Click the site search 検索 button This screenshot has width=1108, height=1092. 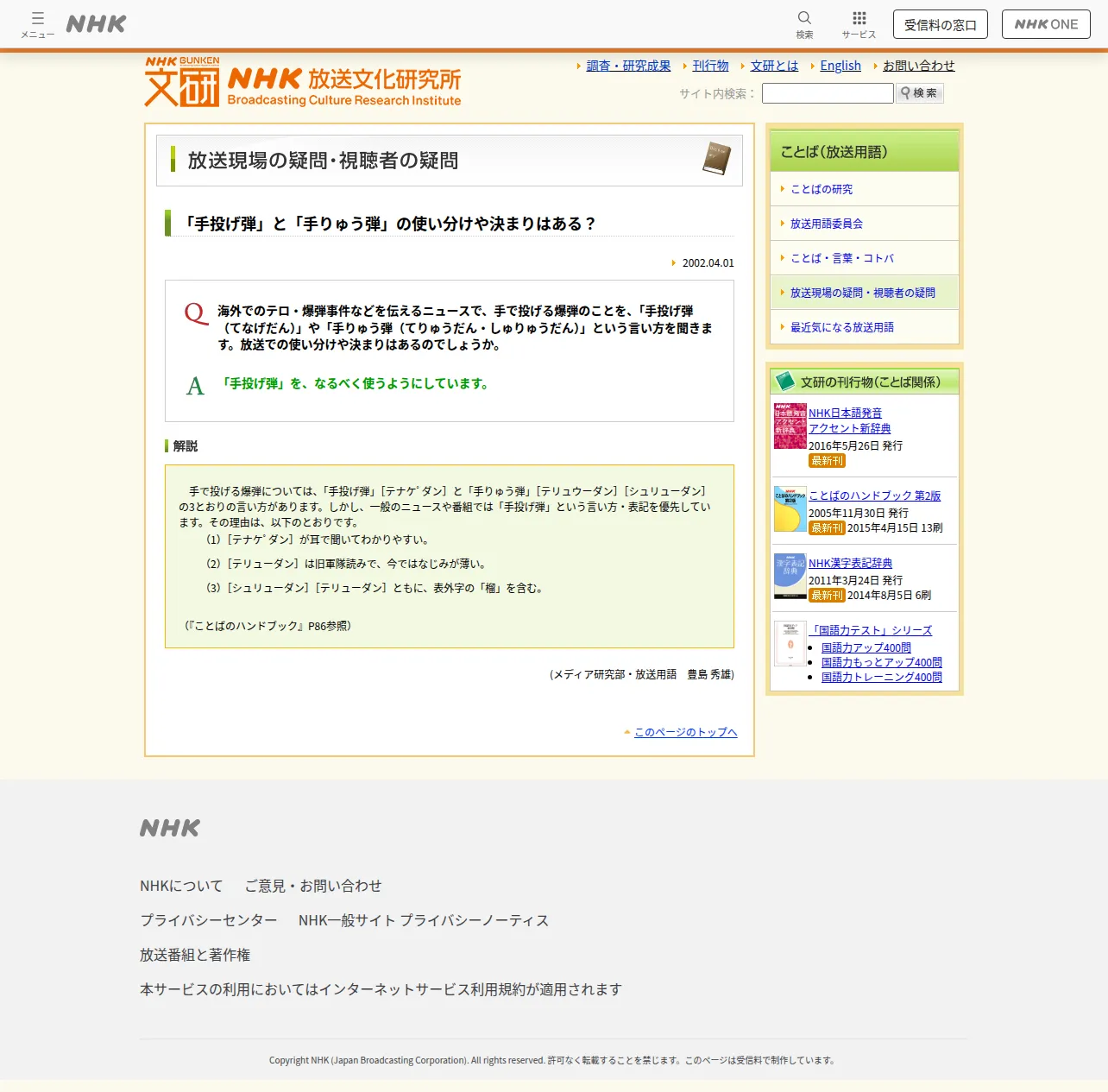tap(920, 93)
